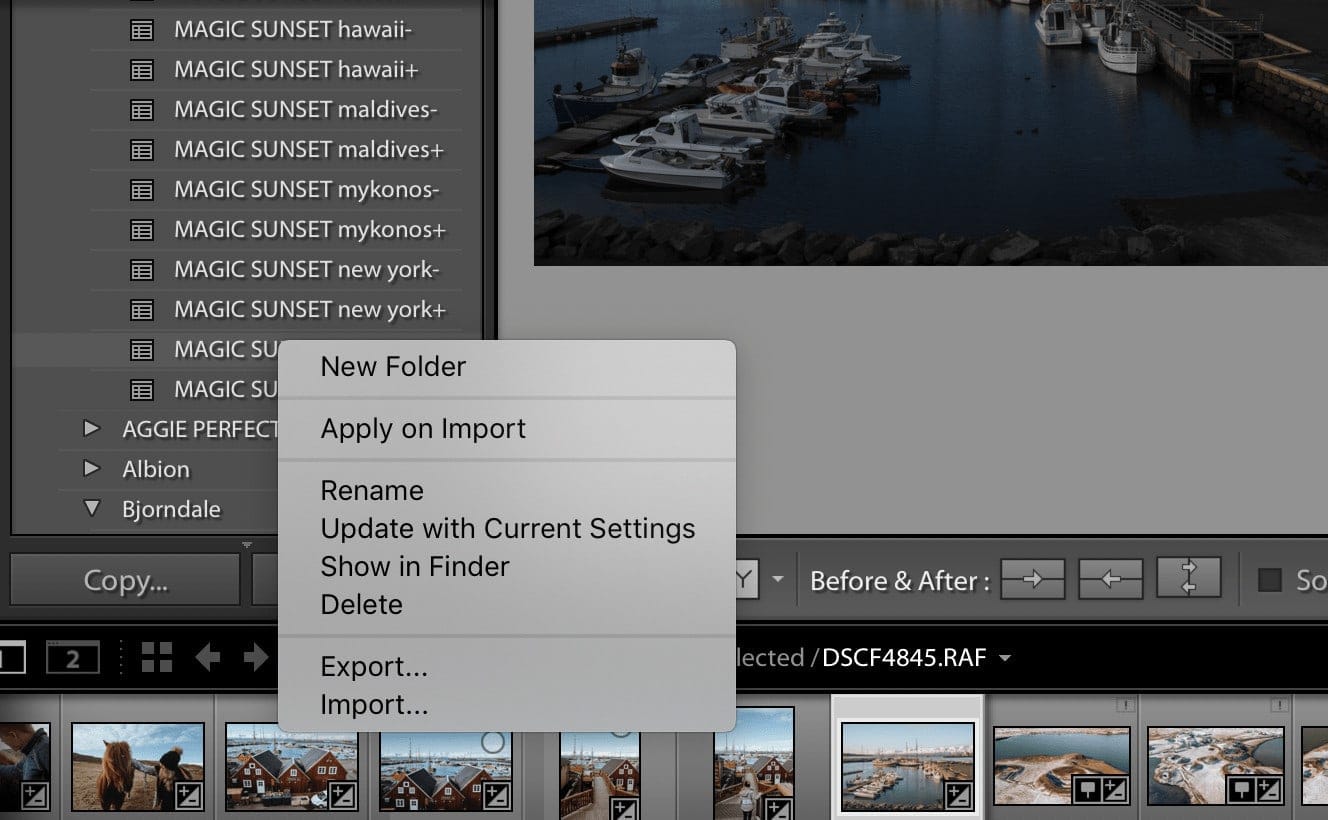1328x820 pixels.
Task: Click the swap before and after icon
Action: tap(1189, 580)
